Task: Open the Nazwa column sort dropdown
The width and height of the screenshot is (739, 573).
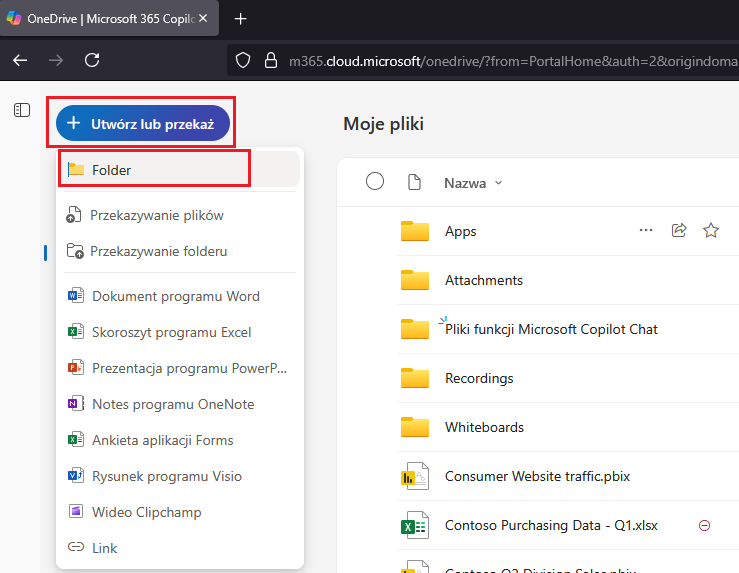Action: (473, 183)
